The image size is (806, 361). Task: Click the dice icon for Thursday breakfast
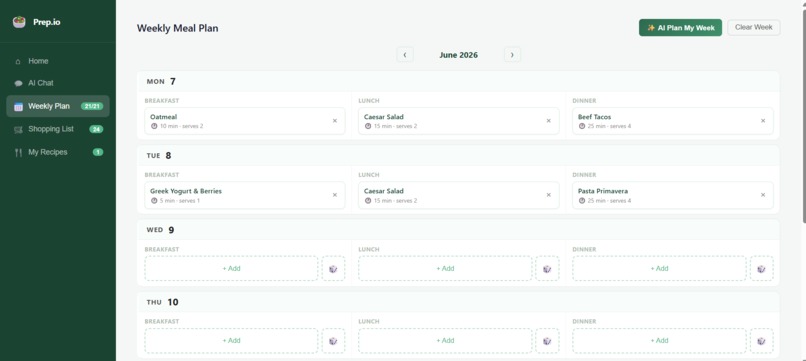pyautogui.click(x=333, y=340)
